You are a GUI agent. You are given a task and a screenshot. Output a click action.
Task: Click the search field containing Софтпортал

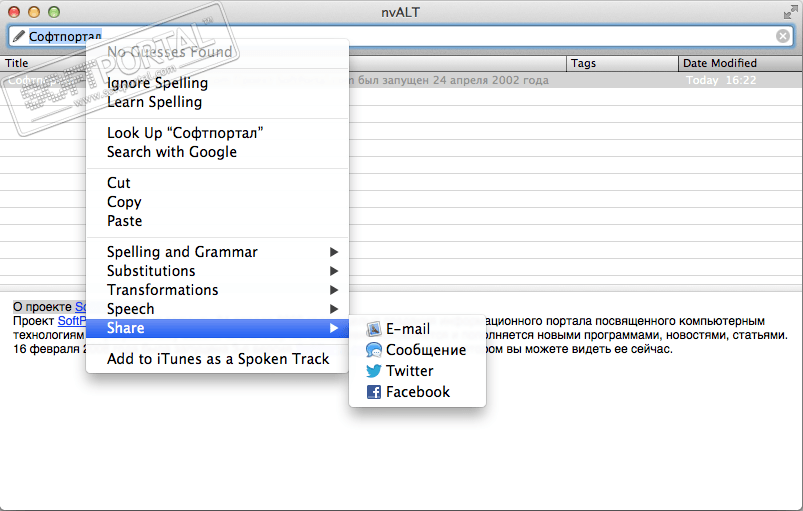(x=401, y=36)
